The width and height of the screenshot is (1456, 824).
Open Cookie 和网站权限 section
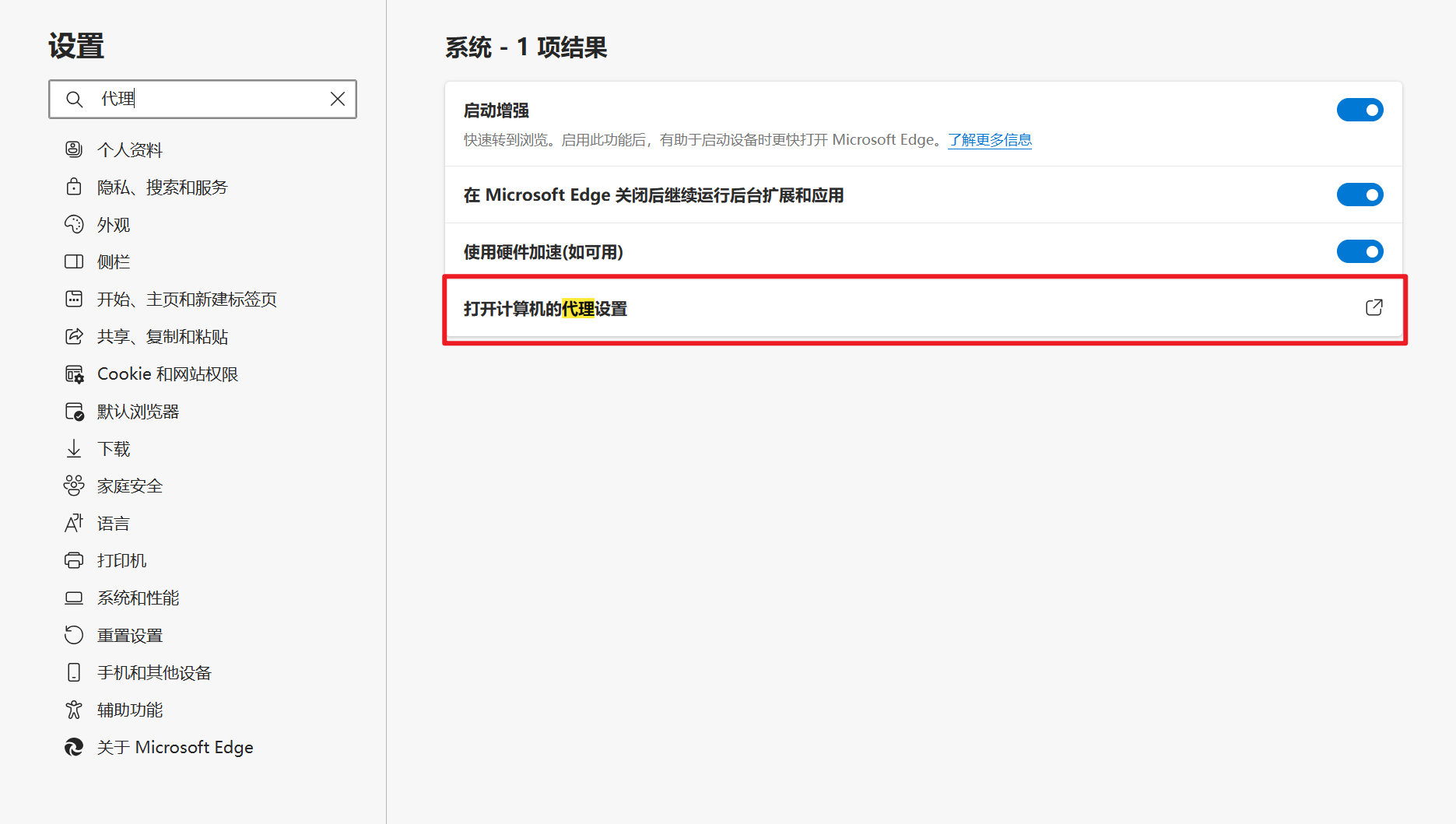pos(167,374)
